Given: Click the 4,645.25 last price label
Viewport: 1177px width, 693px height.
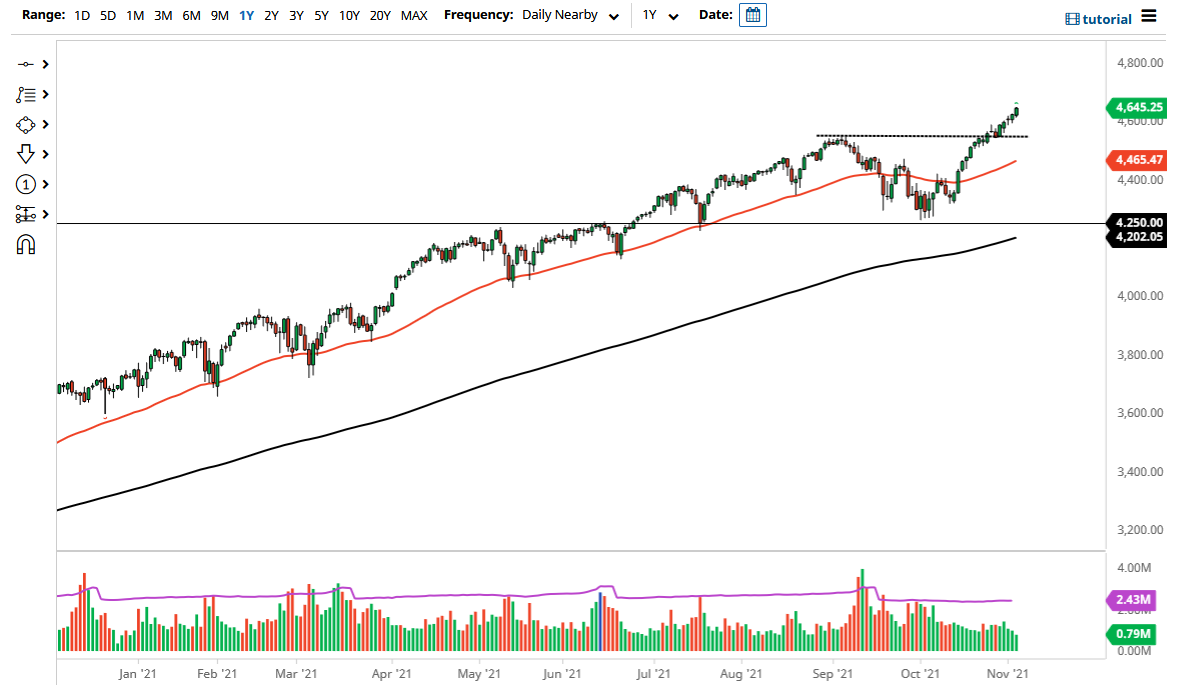Looking at the screenshot, I should tap(1137, 107).
